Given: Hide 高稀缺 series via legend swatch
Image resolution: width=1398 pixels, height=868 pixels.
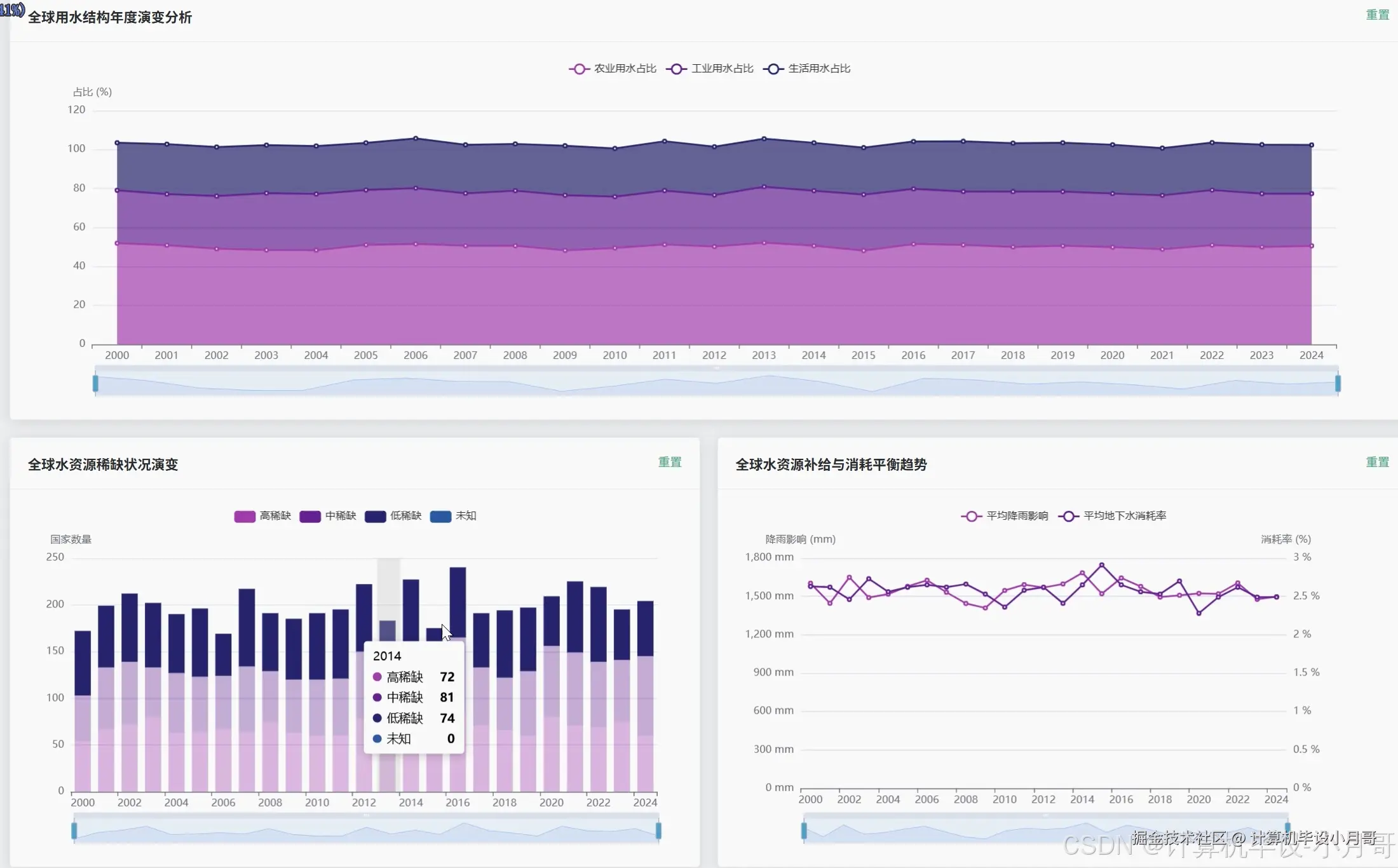Looking at the screenshot, I should tap(245, 516).
